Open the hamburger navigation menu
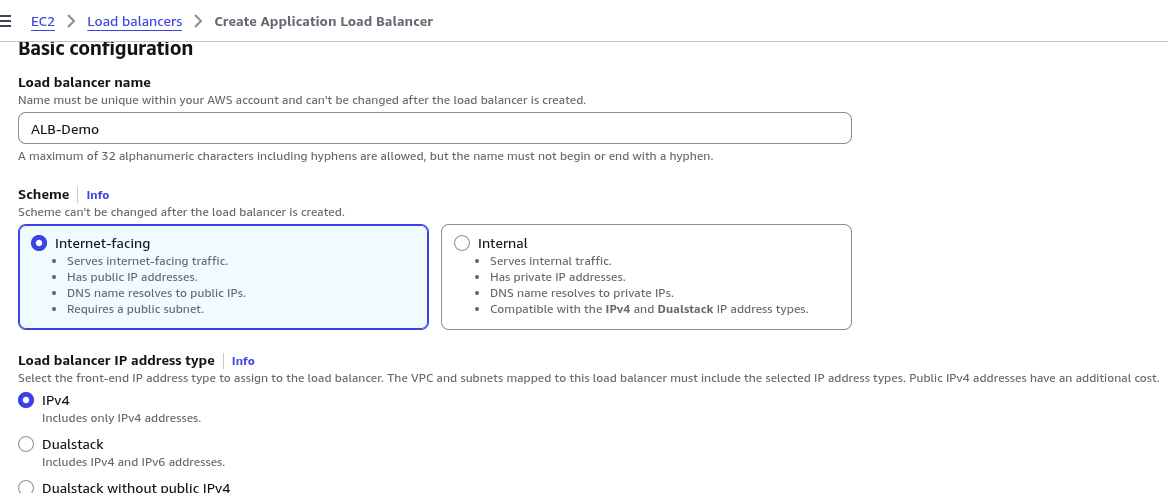The image size is (1168, 493). tap(4, 21)
